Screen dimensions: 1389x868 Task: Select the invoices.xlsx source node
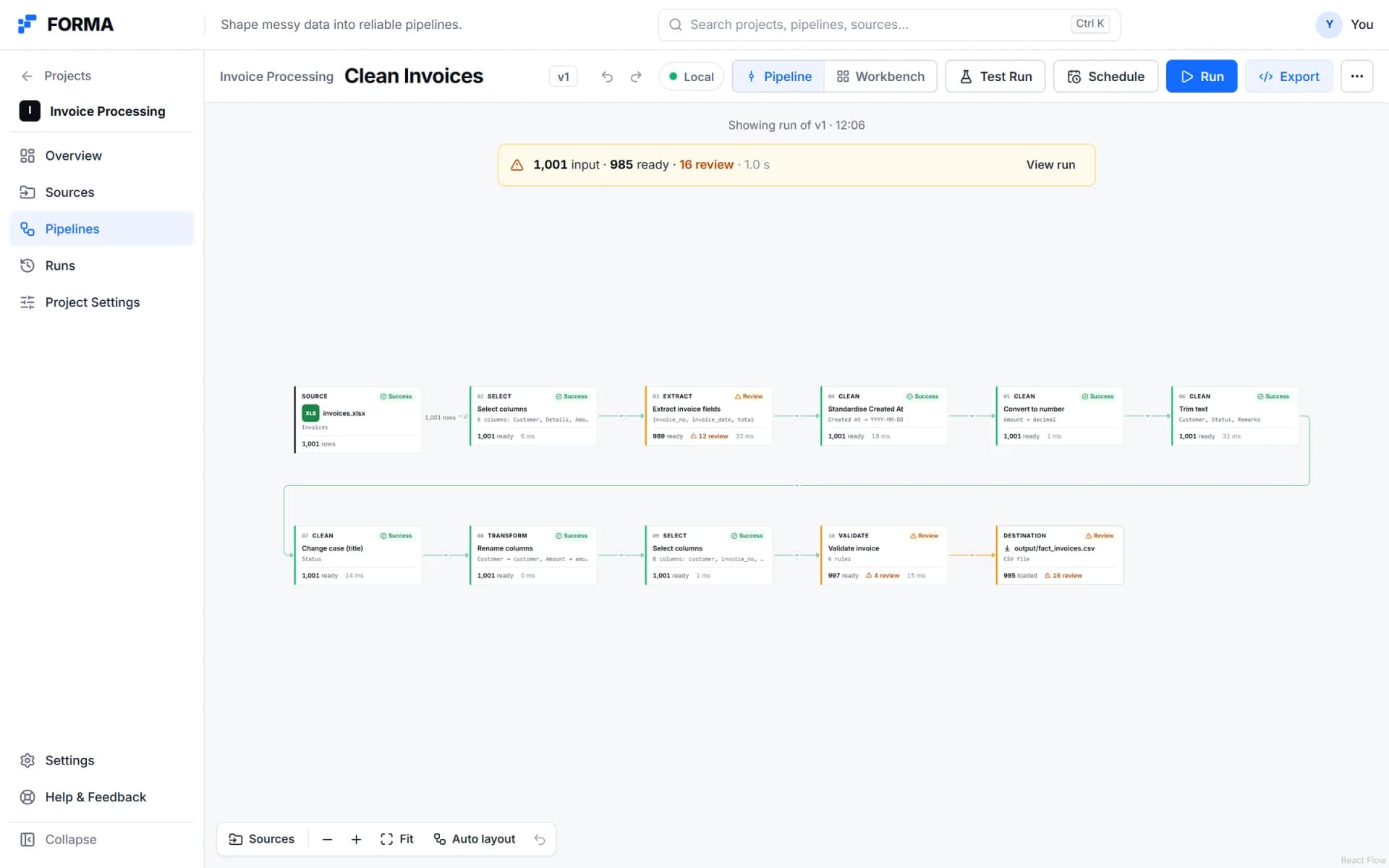357,420
